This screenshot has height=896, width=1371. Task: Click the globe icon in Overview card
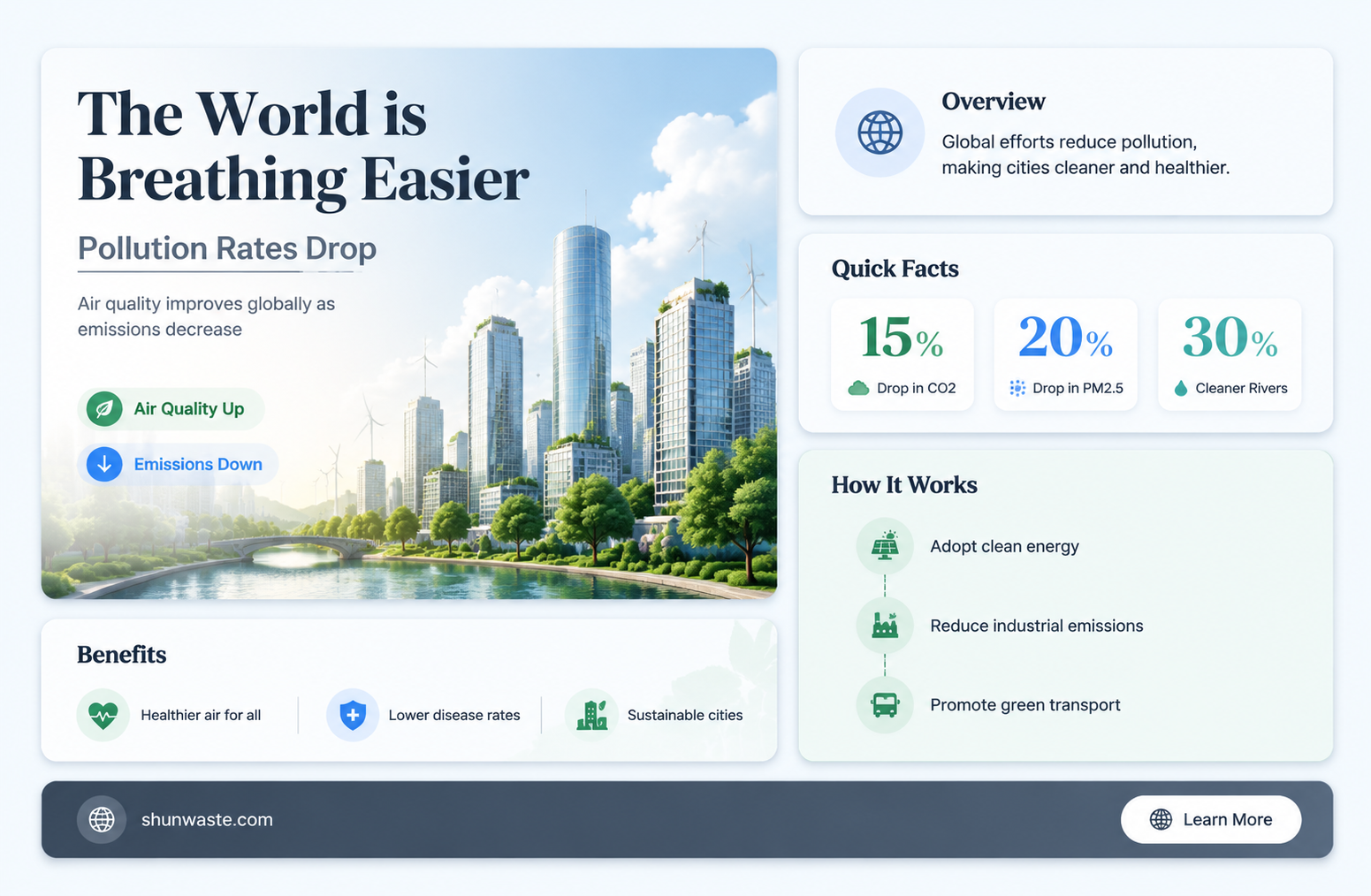click(x=880, y=133)
